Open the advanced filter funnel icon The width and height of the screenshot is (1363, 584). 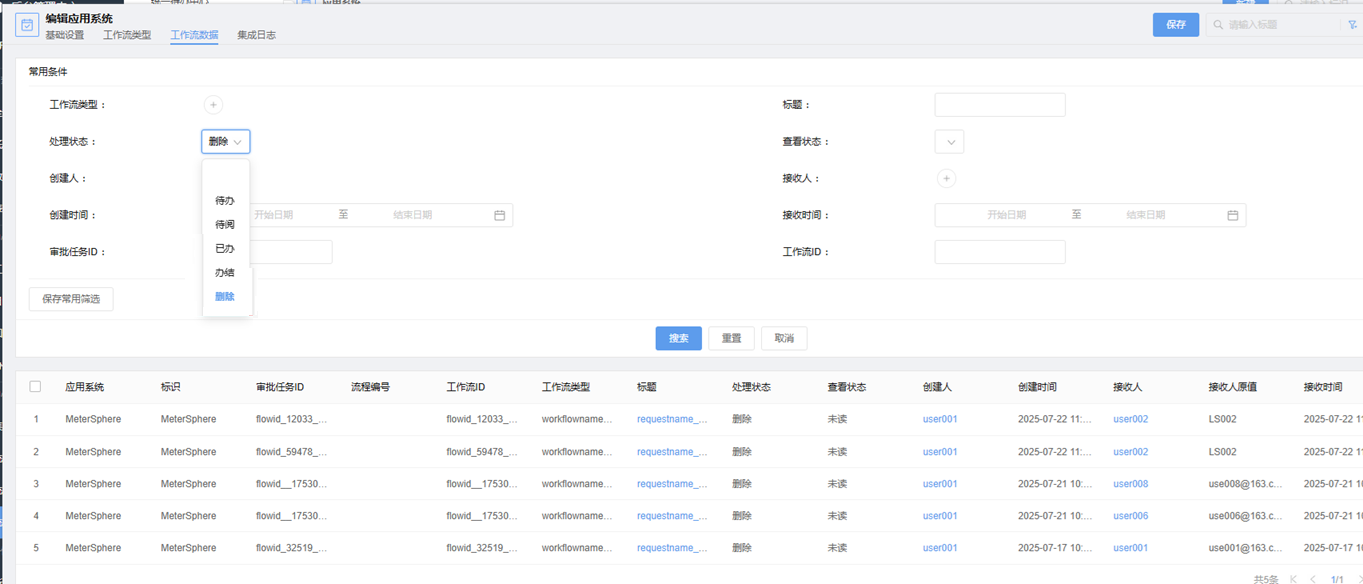pos(1353,25)
